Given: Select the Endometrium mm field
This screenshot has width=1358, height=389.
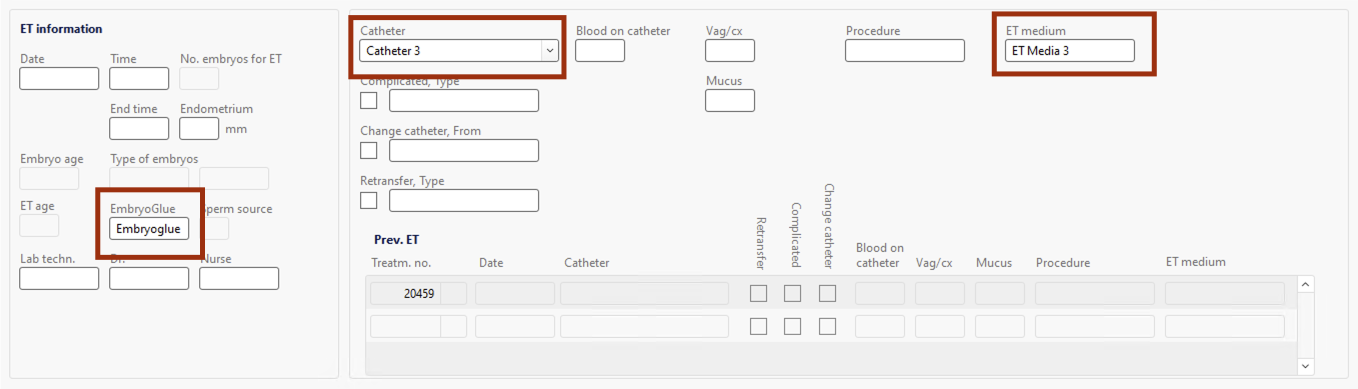Looking at the screenshot, I should [x=199, y=128].
